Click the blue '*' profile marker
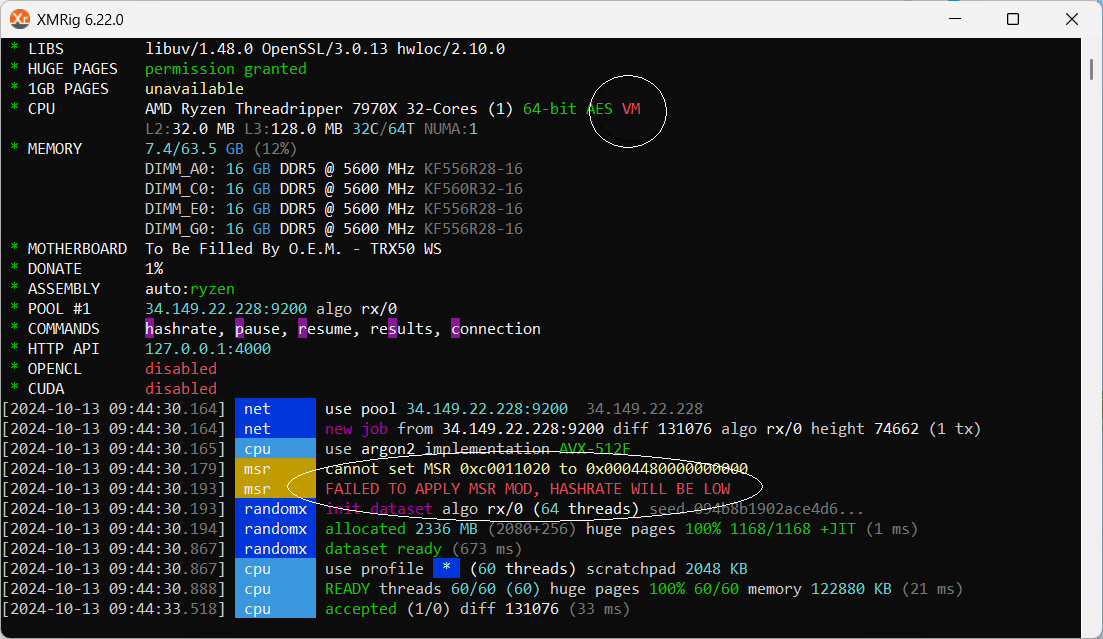The image size is (1103, 639). click(x=446, y=569)
